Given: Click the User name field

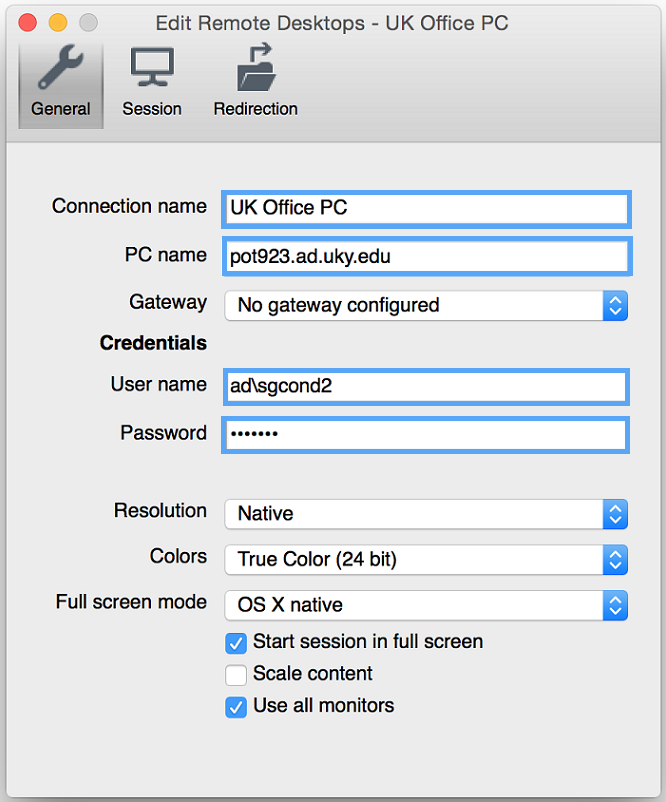Looking at the screenshot, I should (426, 387).
